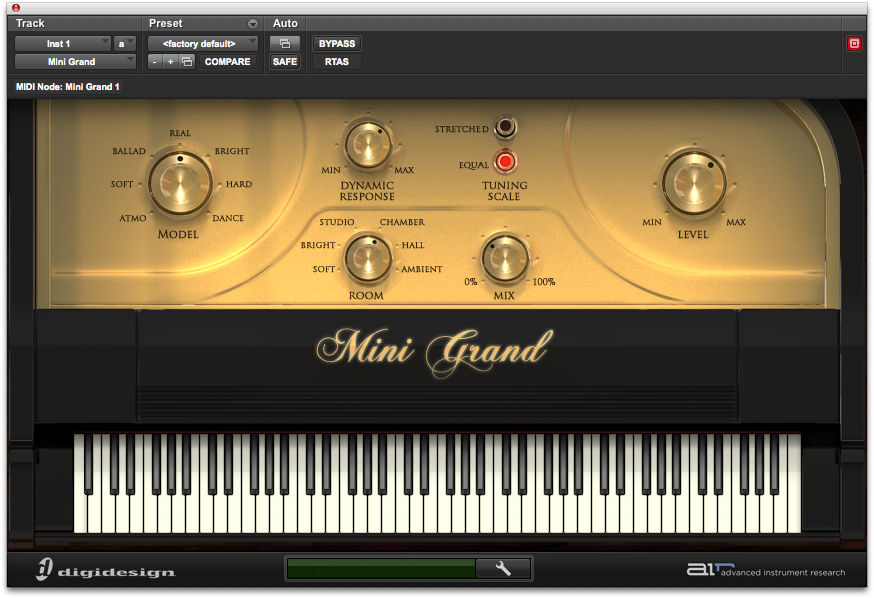Click the HALL room label
874x598 pixels.
pyautogui.click(x=413, y=245)
